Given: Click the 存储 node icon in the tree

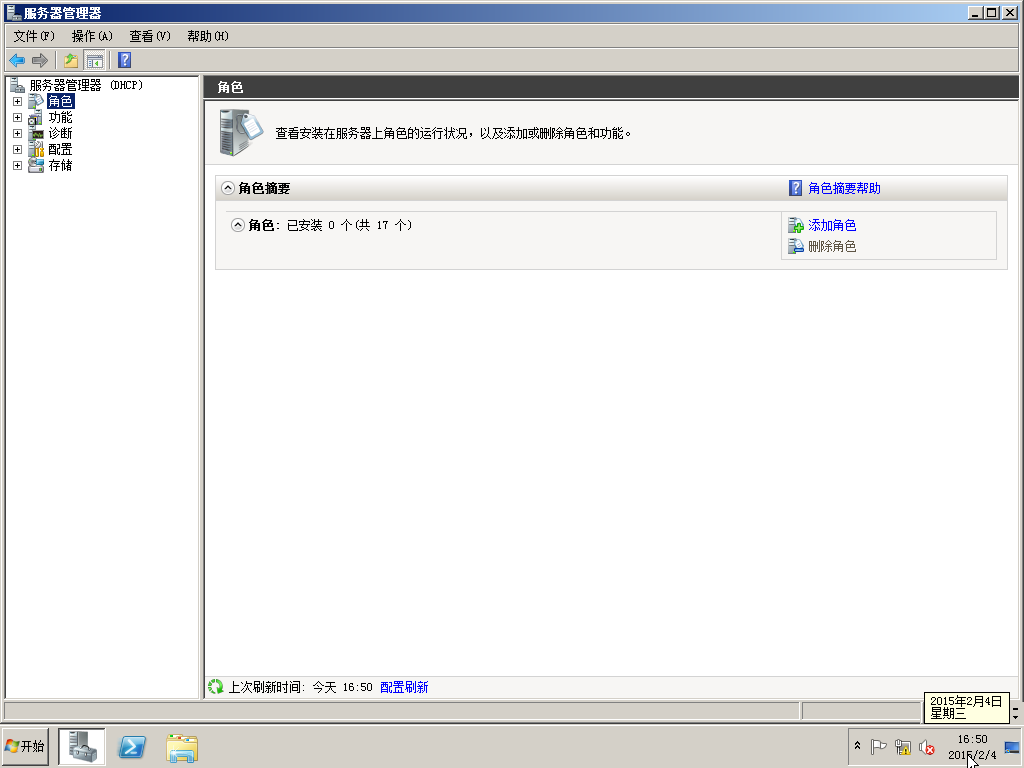Looking at the screenshot, I should [36, 165].
